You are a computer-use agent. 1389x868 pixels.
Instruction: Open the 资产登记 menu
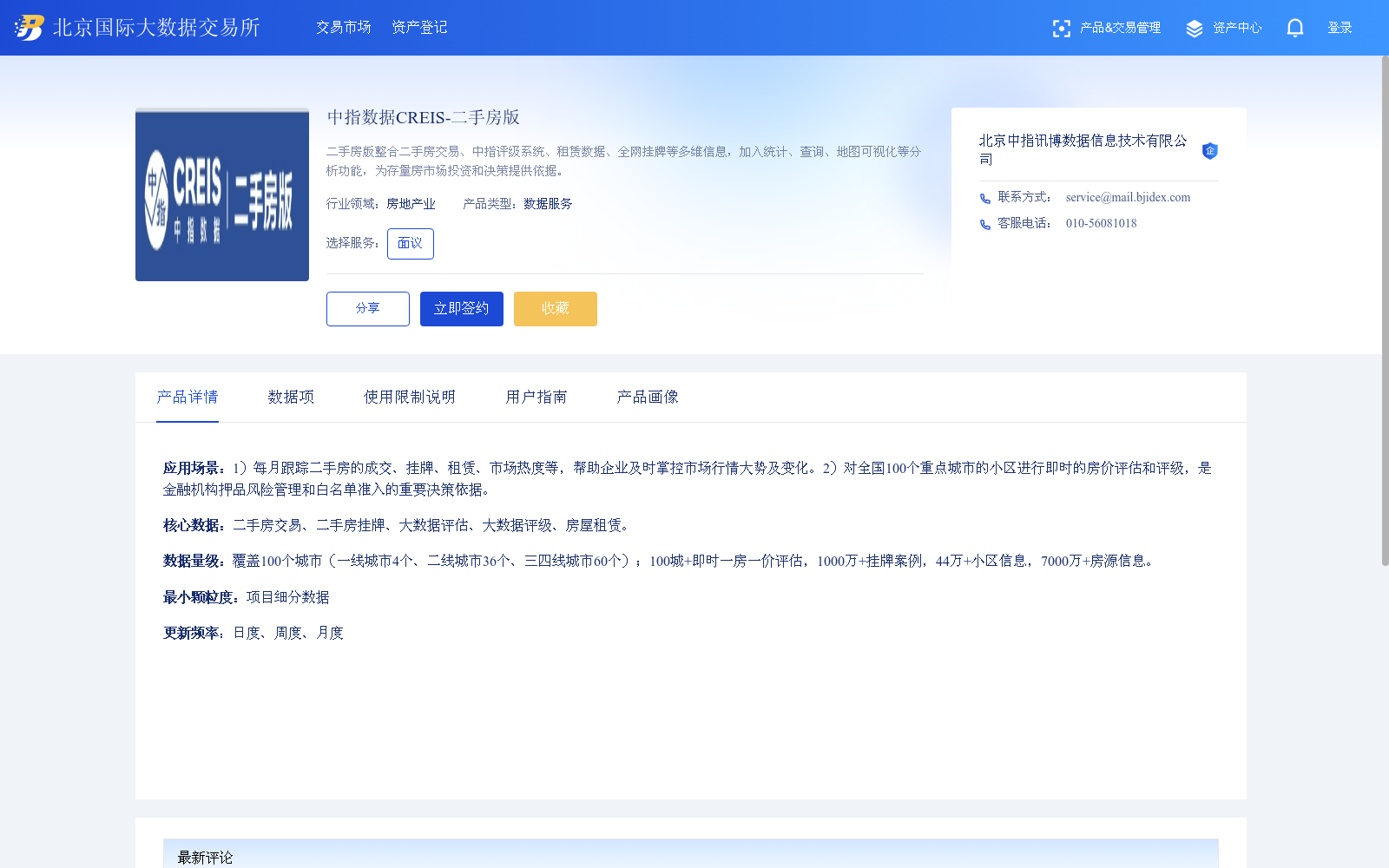pos(419,27)
